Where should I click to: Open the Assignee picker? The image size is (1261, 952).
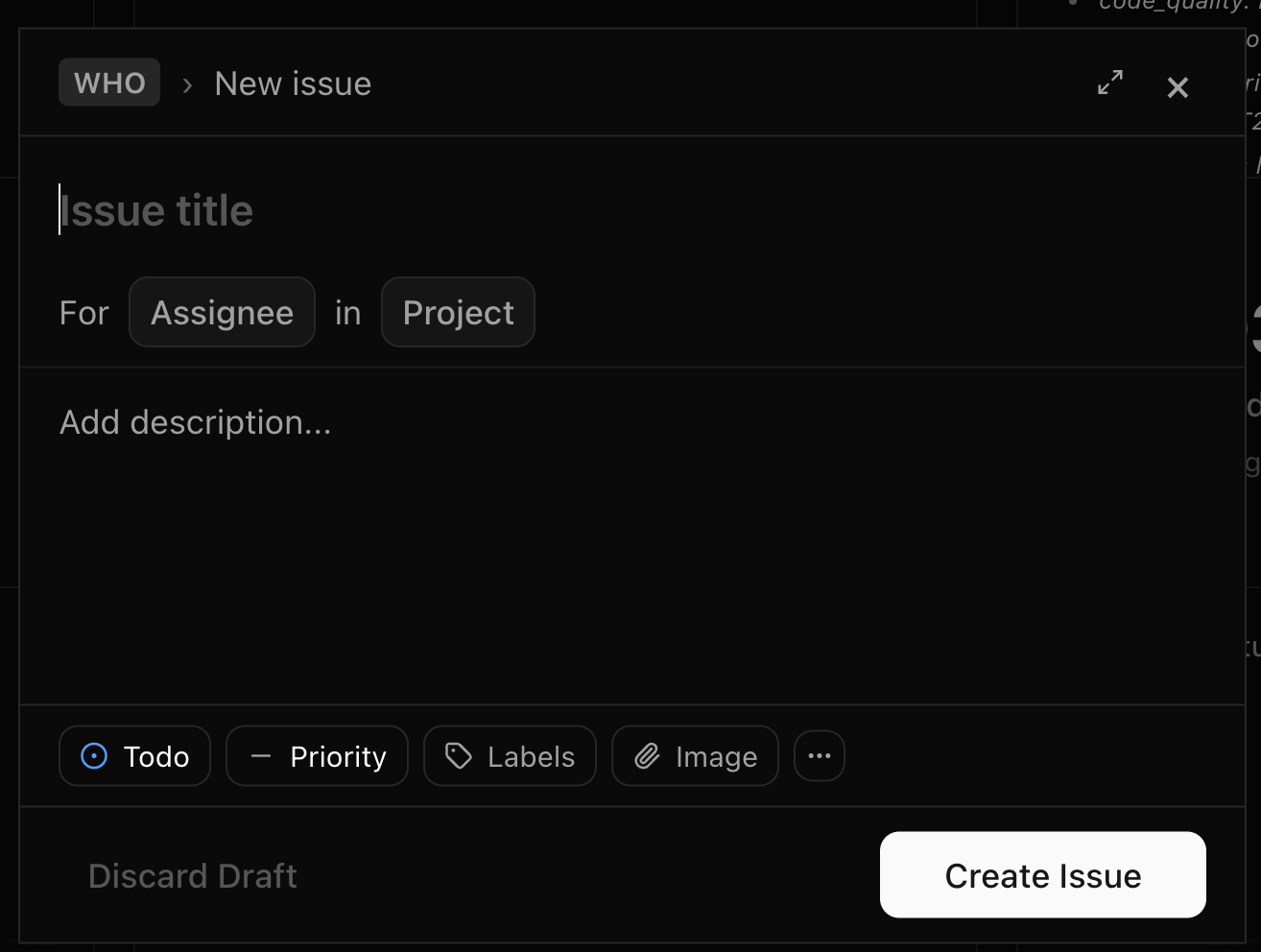[222, 313]
